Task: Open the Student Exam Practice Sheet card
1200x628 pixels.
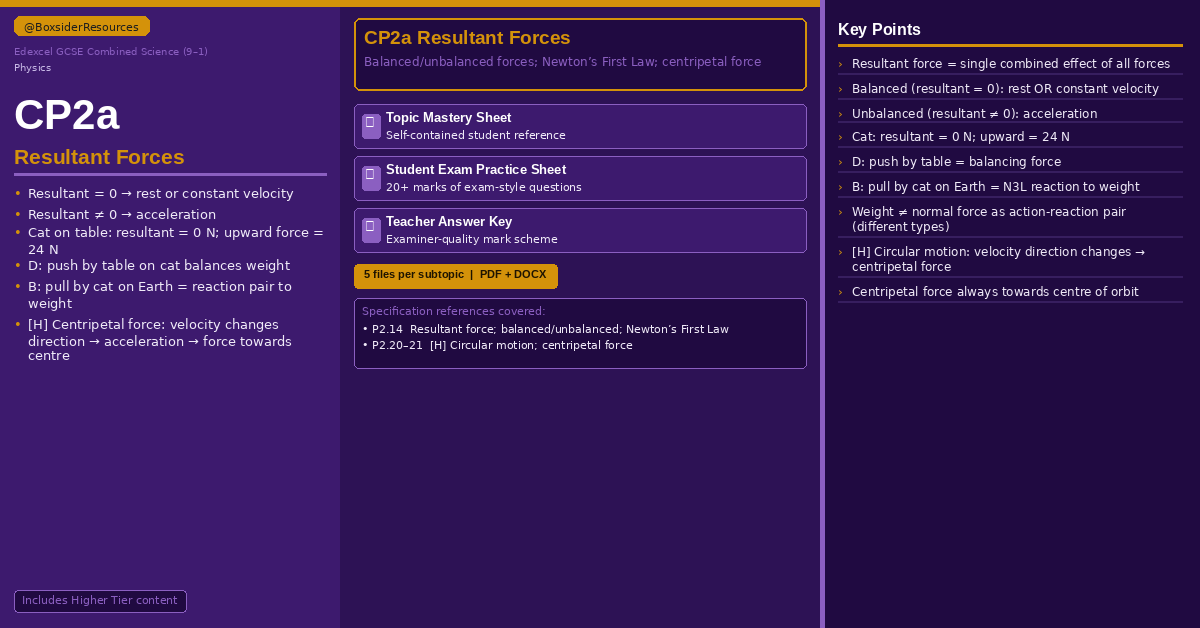Action: 580,178
